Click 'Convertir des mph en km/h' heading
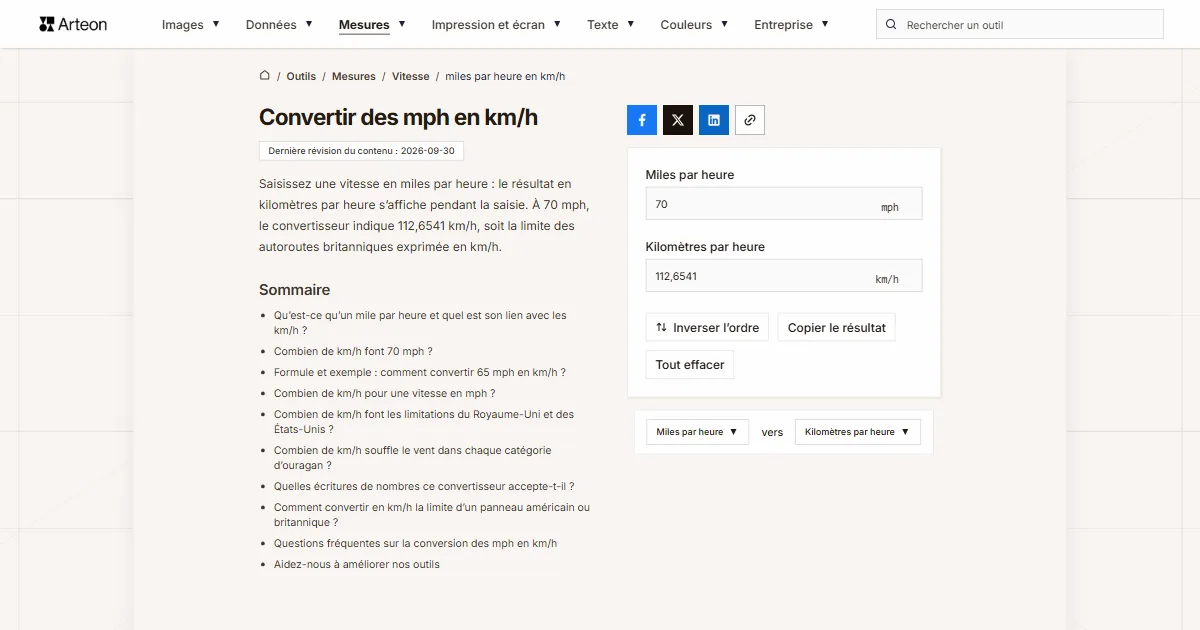This screenshot has height=630, width=1200. [398, 117]
